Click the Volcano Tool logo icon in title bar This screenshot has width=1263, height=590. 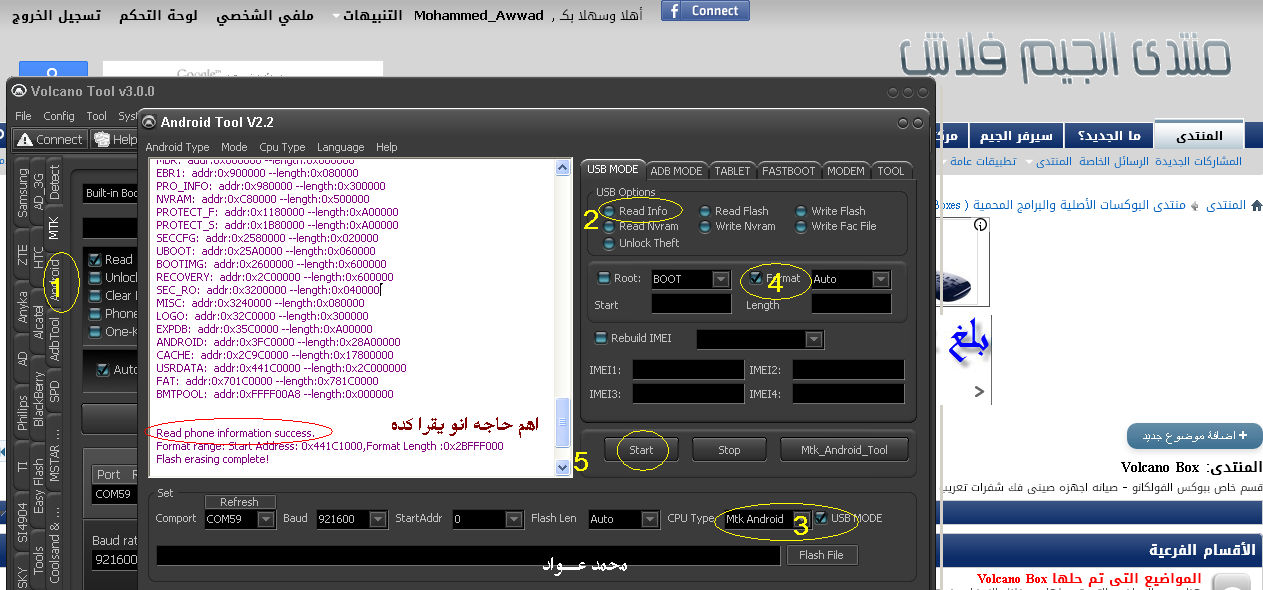click(x=17, y=91)
